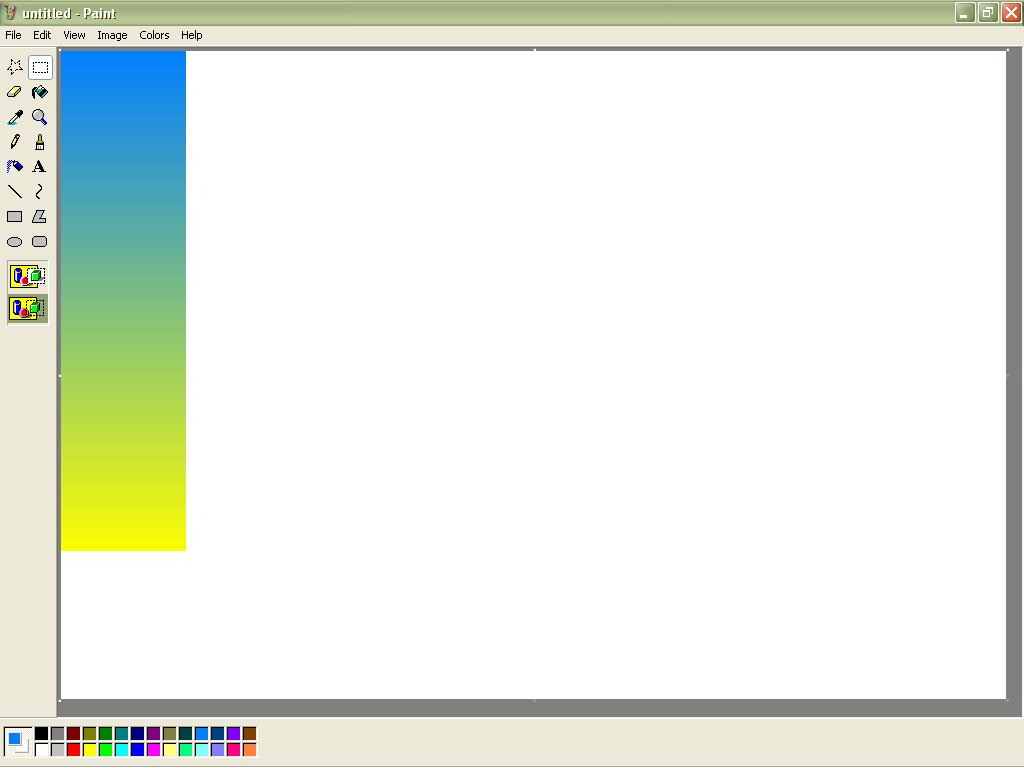Choose the Pencil tool
This screenshot has width=1024, height=768.
[x=14, y=142]
